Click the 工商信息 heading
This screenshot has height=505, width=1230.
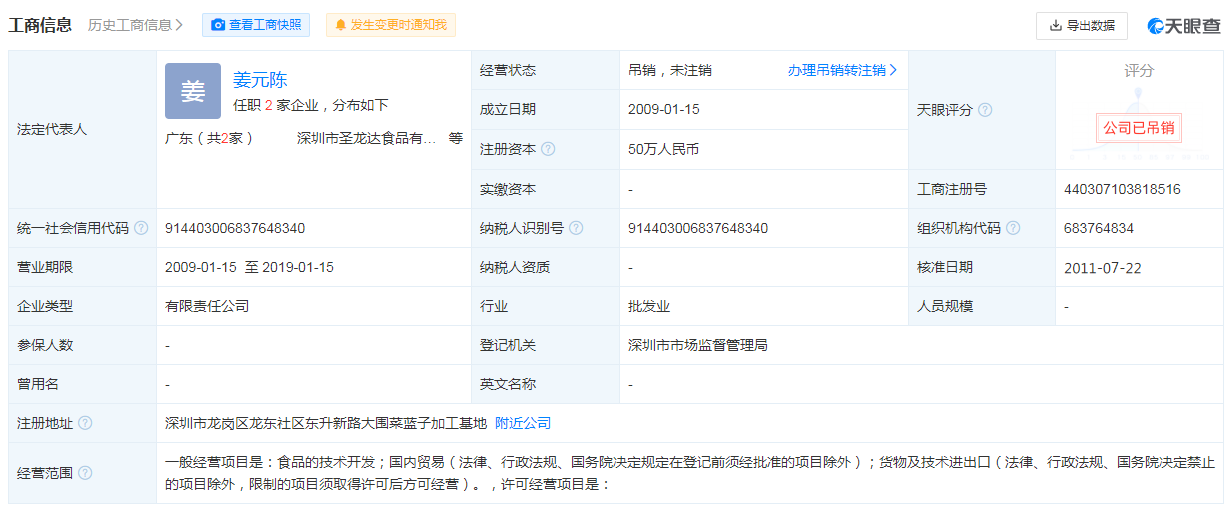[40, 25]
